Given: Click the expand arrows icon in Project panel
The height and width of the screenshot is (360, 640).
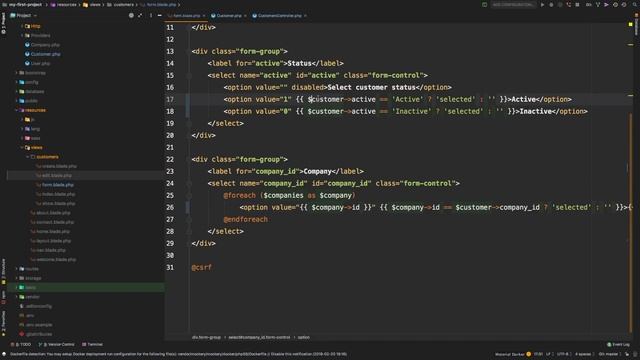Looking at the screenshot, I should pyautogui.click(x=140, y=16).
